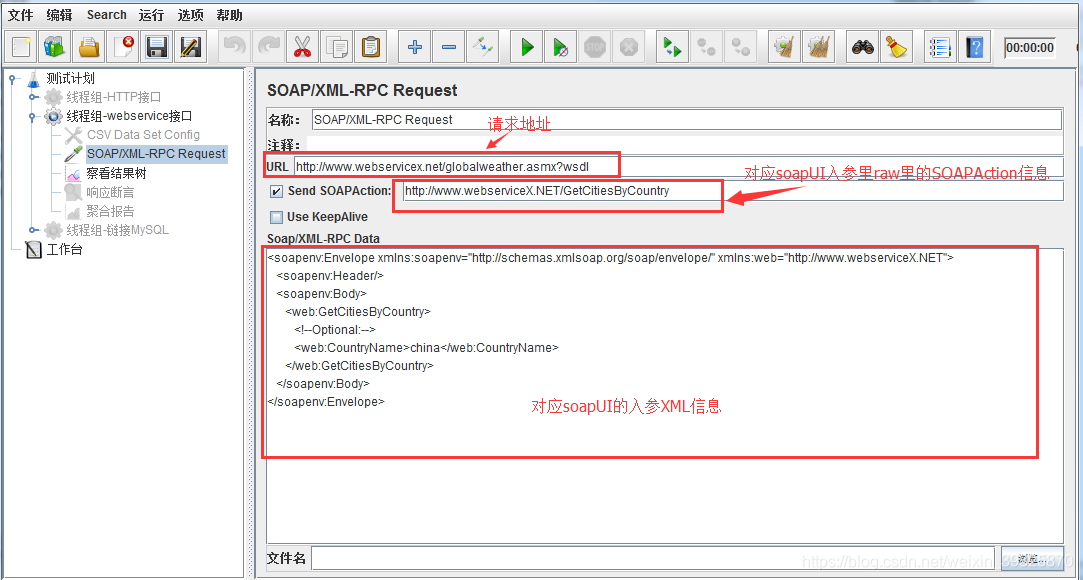
Task: Click the Stop test icon
Action: 594,47
